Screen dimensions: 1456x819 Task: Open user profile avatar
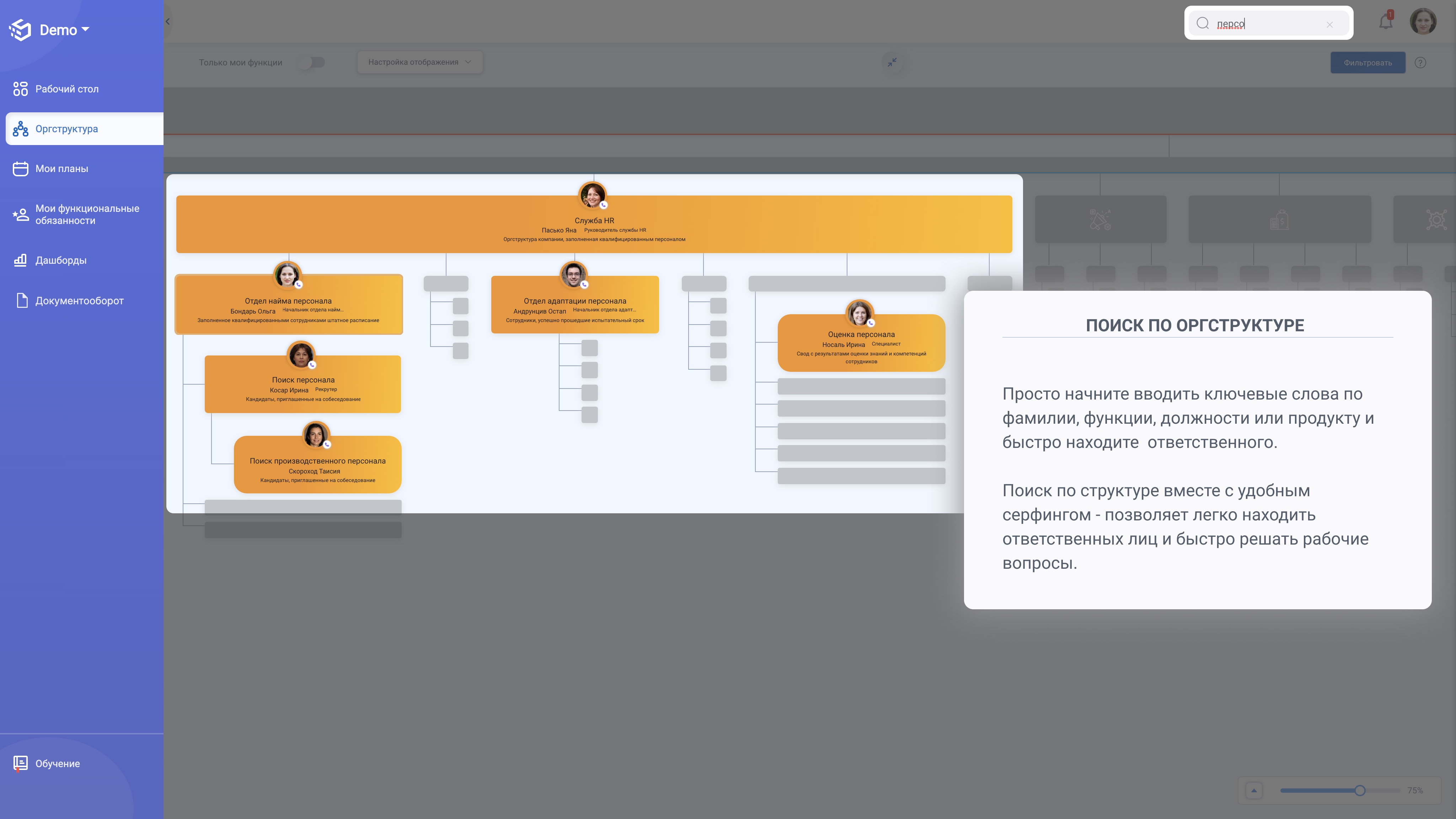pos(1423,21)
